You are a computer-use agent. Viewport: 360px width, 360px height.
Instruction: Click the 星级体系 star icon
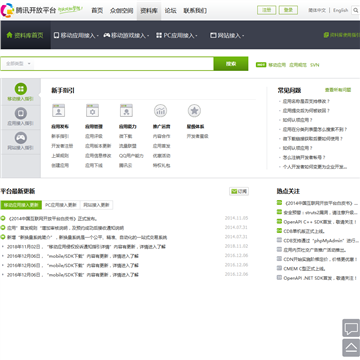pyautogui.click(x=194, y=110)
